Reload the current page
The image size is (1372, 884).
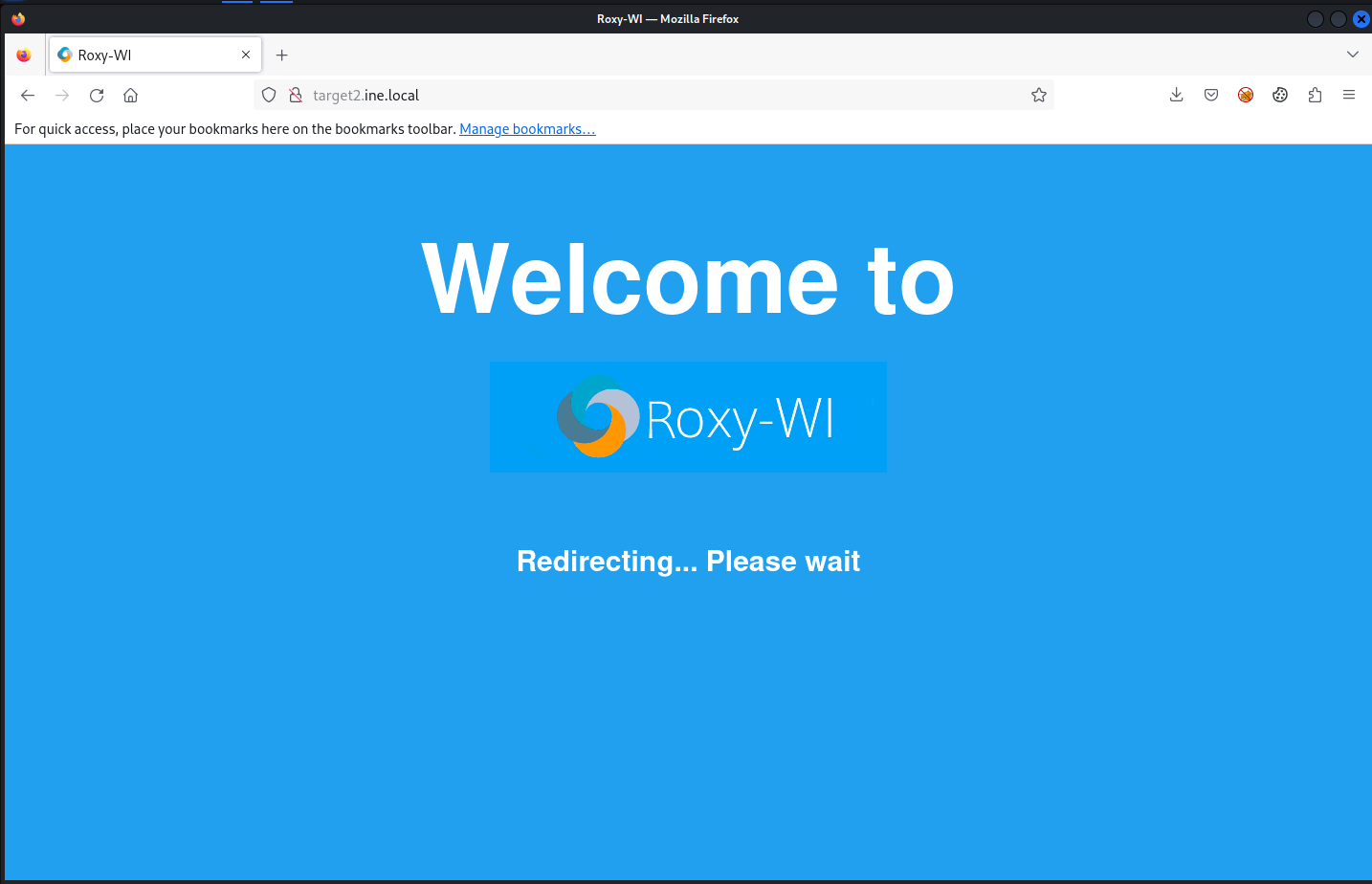point(97,95)
